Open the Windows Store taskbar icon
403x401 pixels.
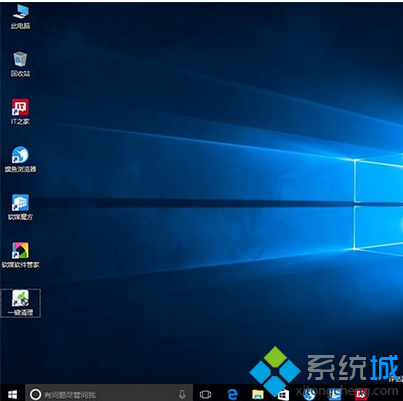(283, 395)
